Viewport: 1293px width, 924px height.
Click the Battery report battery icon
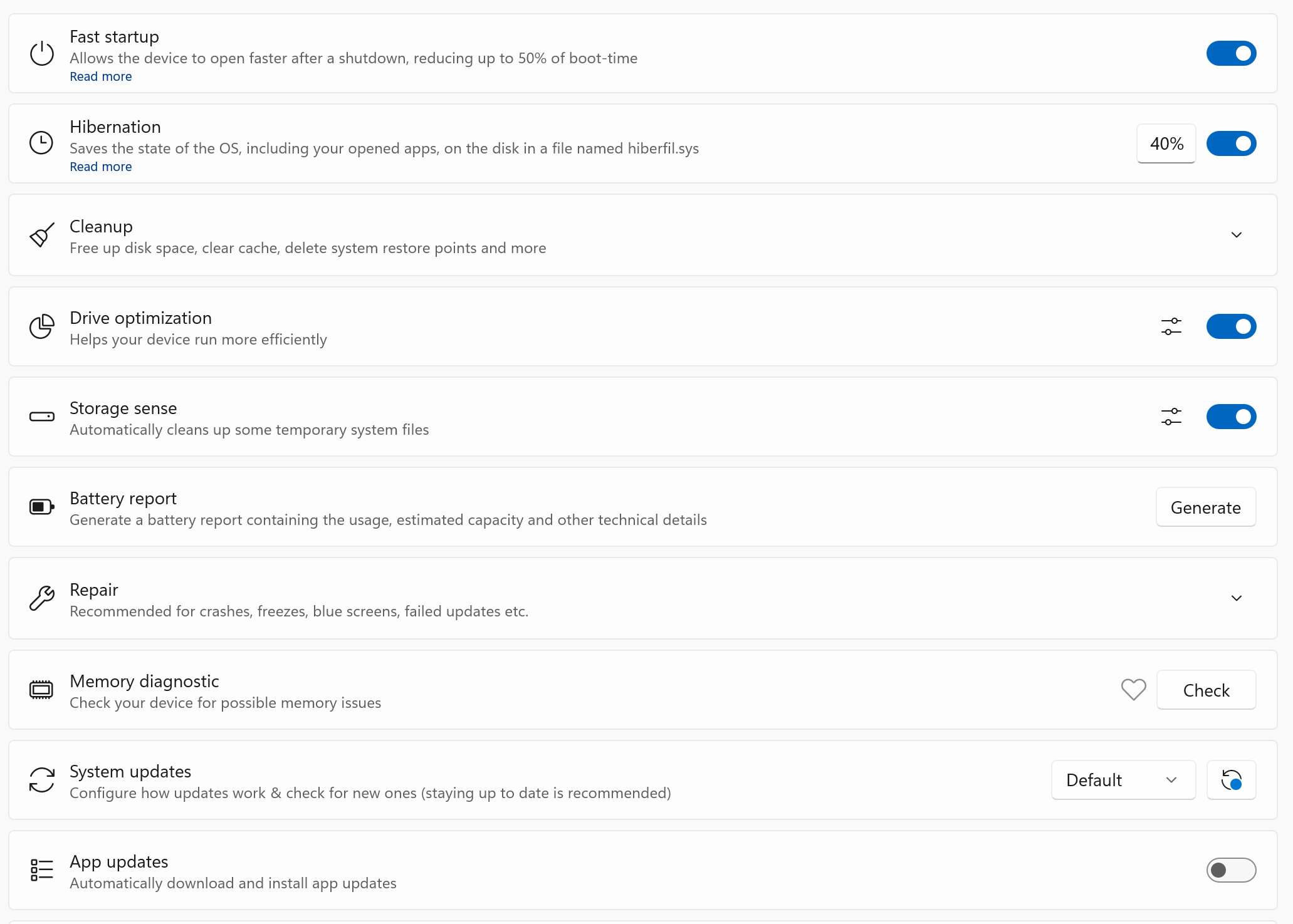click(x=42, y=507)
